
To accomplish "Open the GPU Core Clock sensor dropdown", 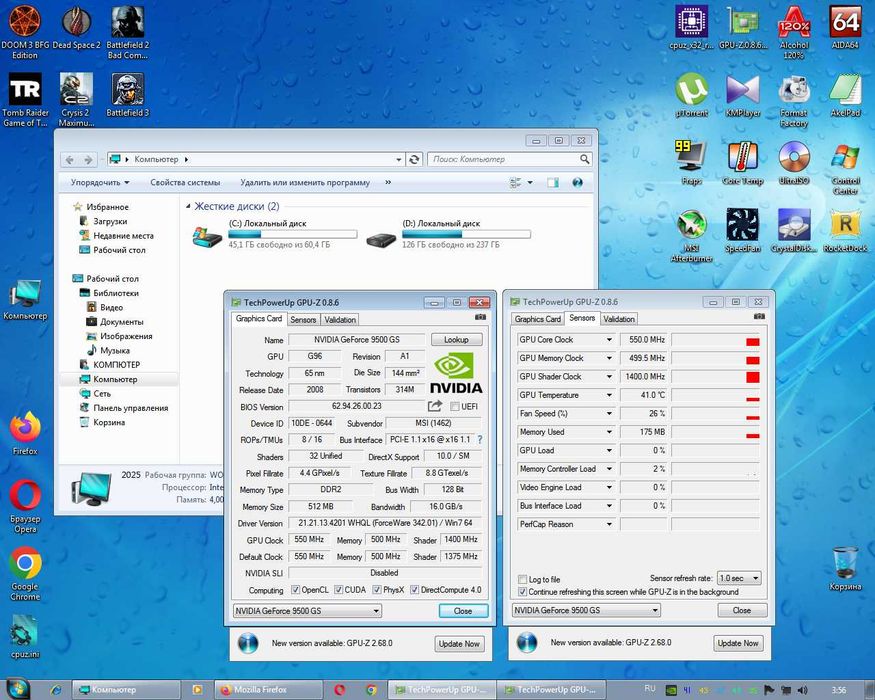I will [609, 339].
